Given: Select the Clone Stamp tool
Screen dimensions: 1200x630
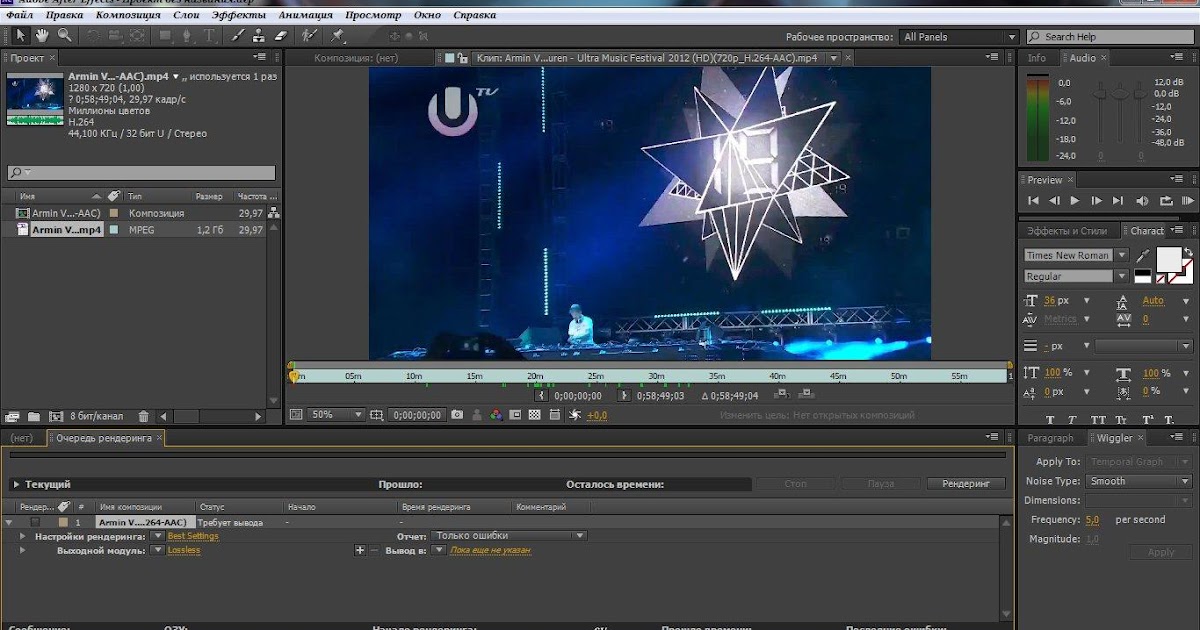Looking at the screenshot, I should [x=259, y=35].
